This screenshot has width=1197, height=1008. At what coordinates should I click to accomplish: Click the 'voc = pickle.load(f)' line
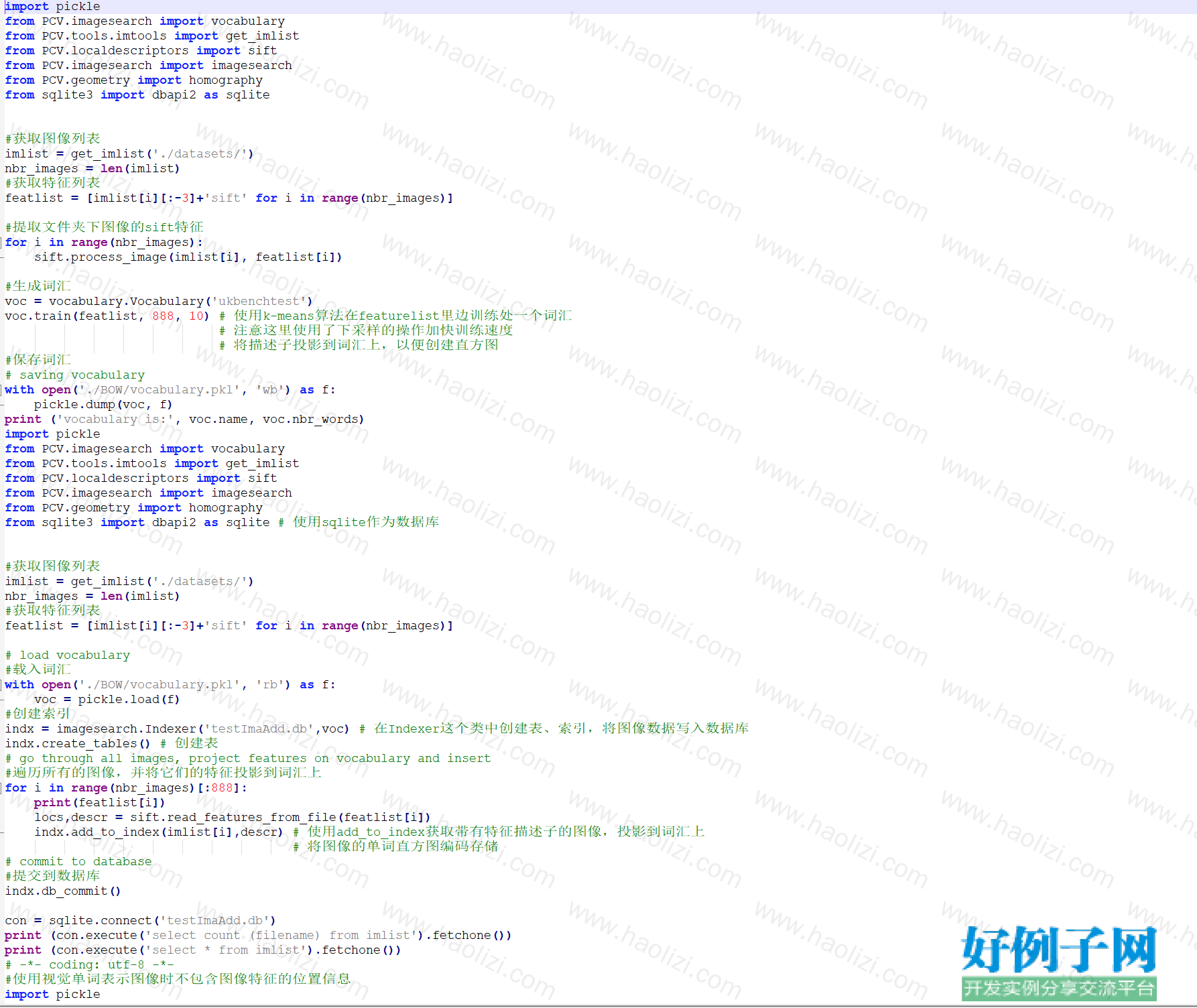(x=107, y=699)
